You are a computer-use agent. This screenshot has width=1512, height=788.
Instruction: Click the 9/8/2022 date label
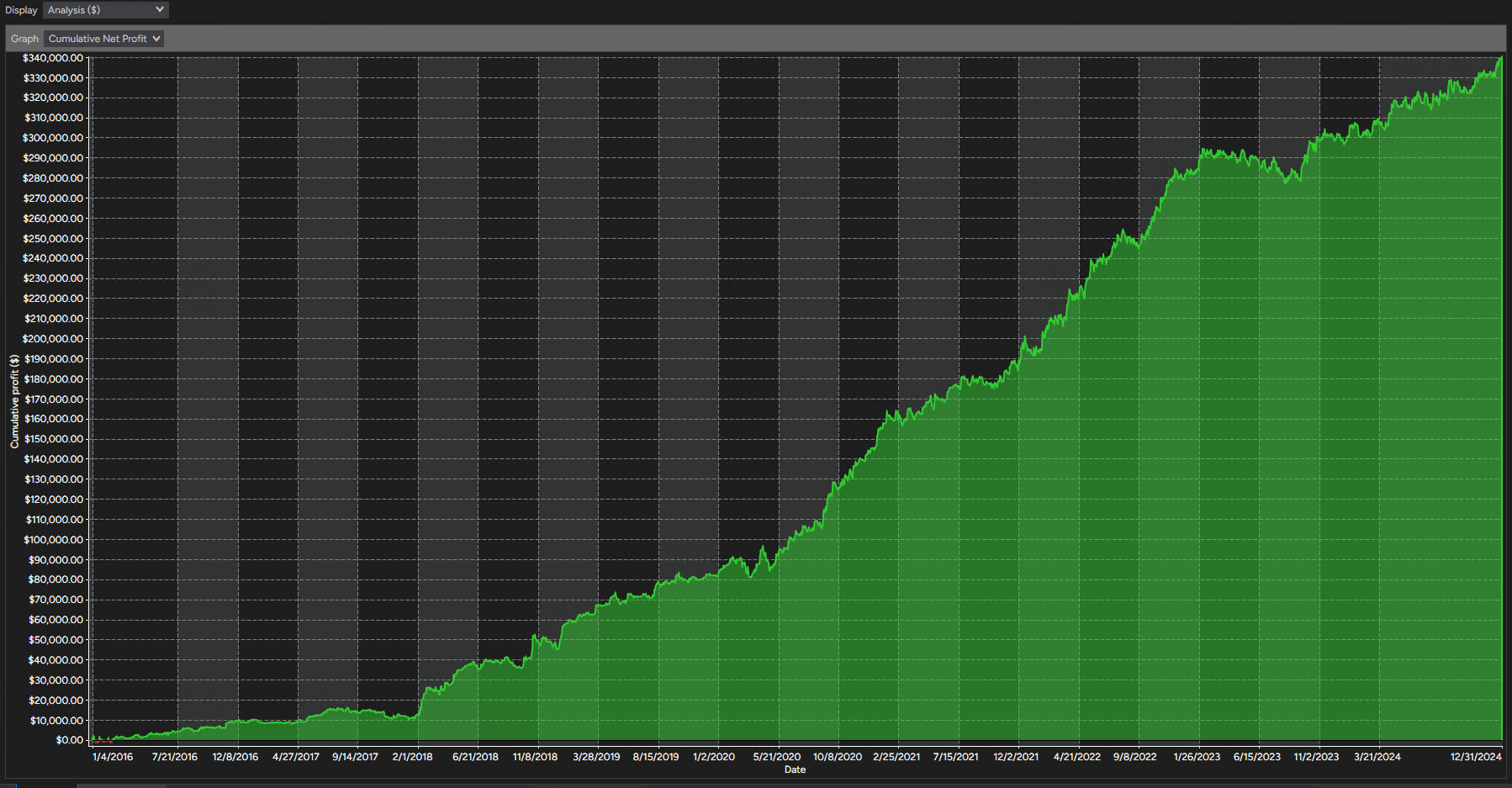(x=1135, y=757)
